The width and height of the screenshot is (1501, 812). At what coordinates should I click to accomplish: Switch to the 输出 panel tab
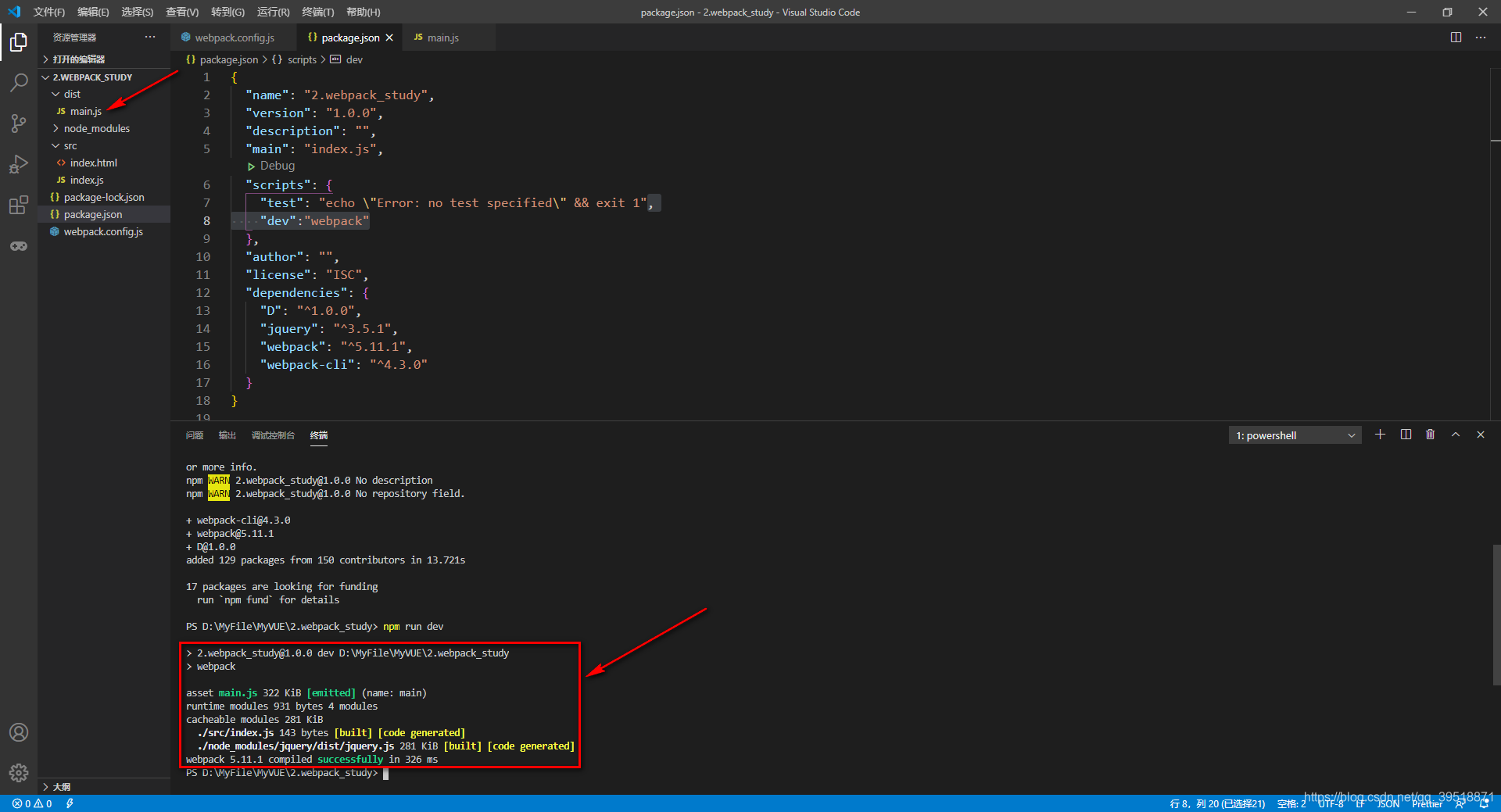click(227, 435)
